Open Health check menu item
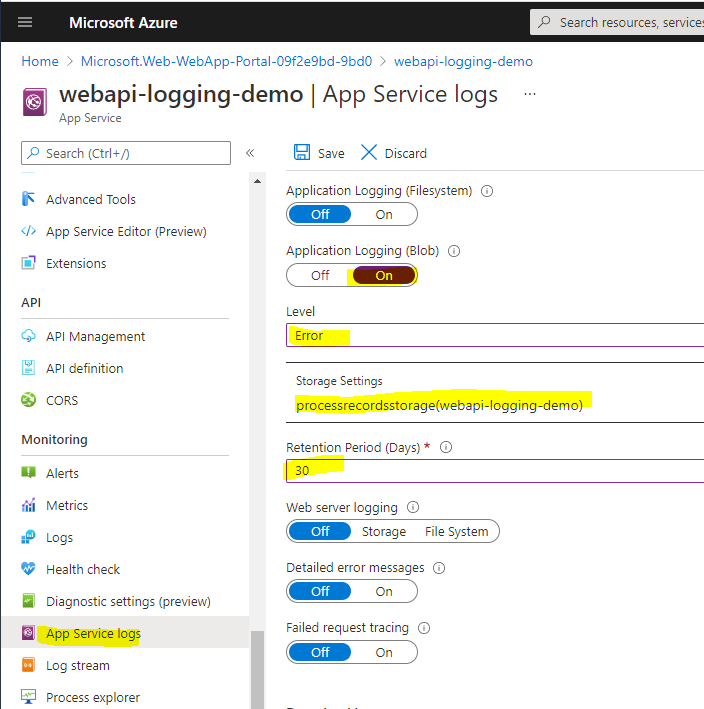This screenshot has width=704, height=709. (x=83, y=569)
